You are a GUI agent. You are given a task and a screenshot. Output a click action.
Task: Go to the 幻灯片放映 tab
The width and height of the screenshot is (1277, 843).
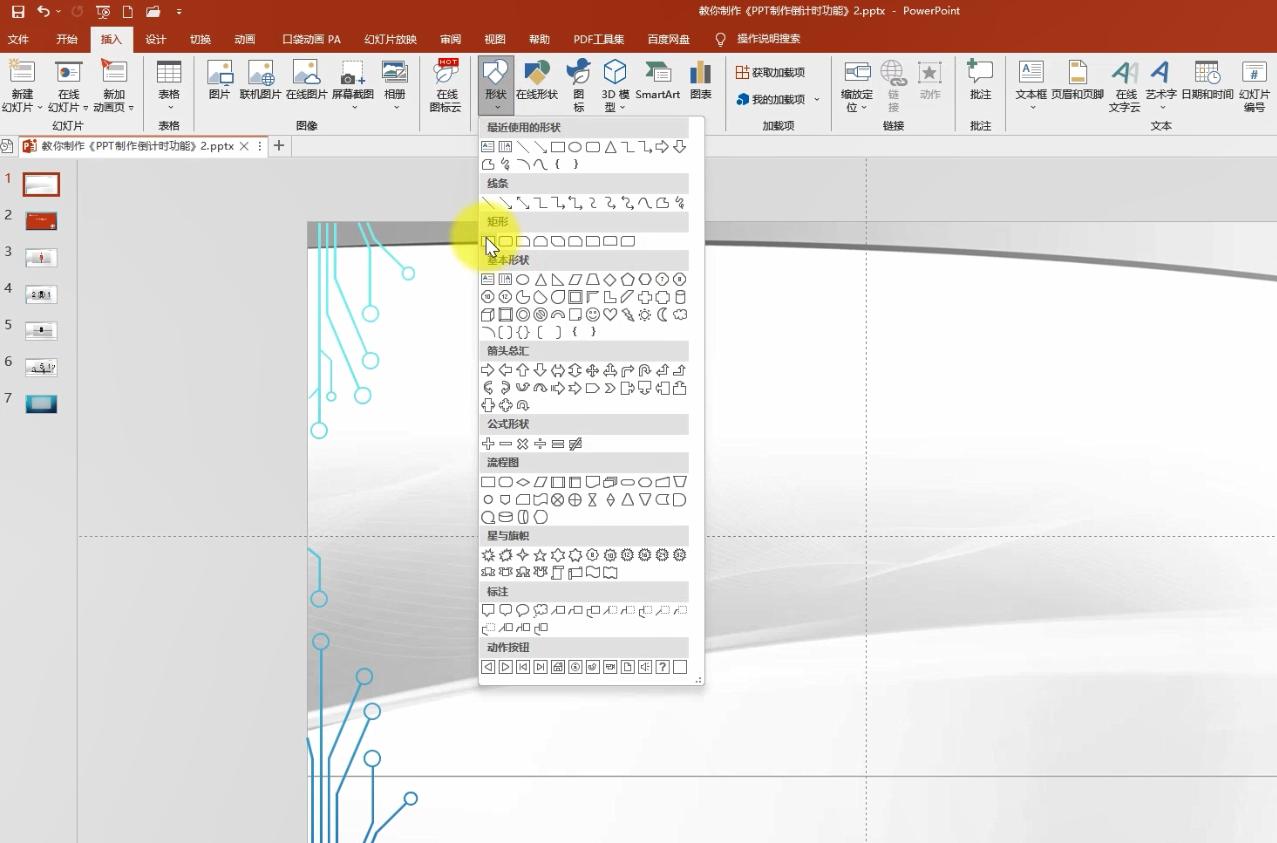(x=390, y=39)
